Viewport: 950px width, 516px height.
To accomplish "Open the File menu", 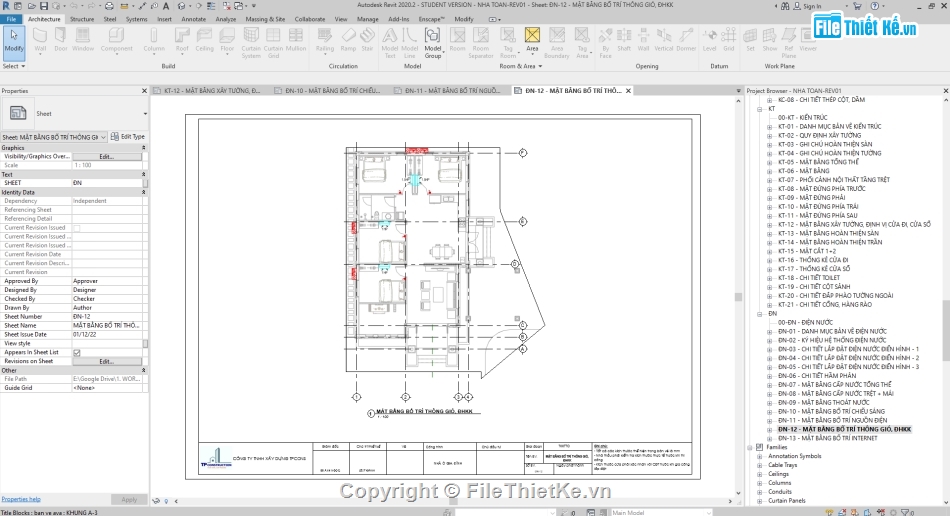I will coord(12,19).
